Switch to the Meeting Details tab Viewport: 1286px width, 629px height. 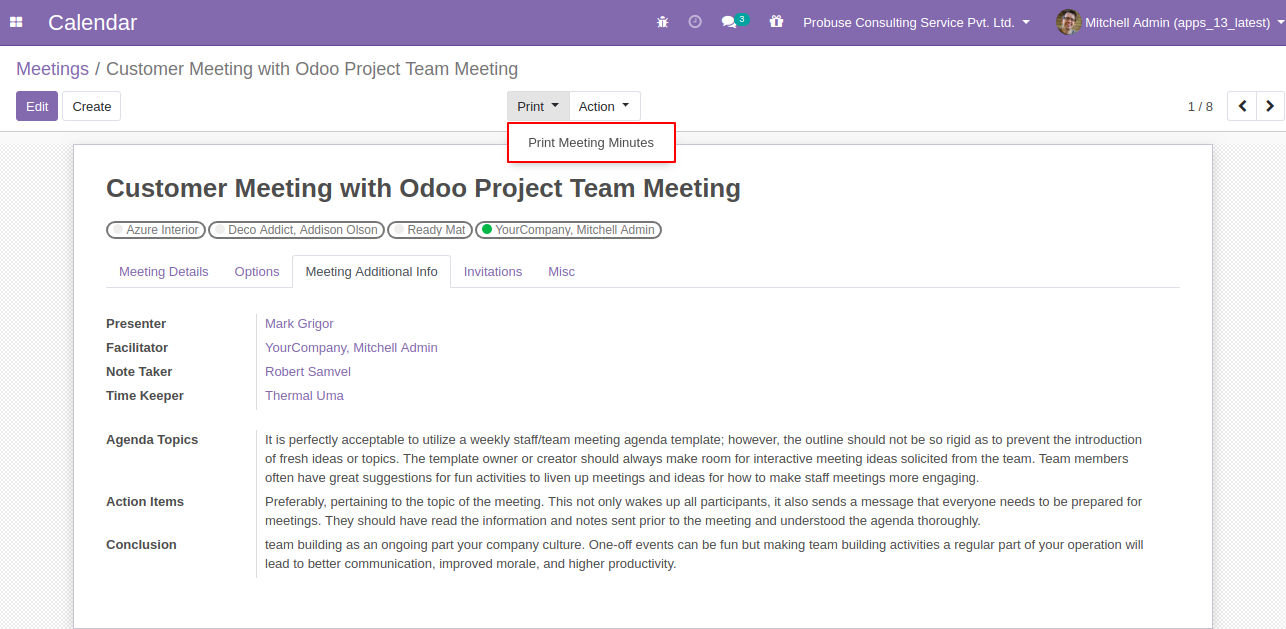(164, 272)
